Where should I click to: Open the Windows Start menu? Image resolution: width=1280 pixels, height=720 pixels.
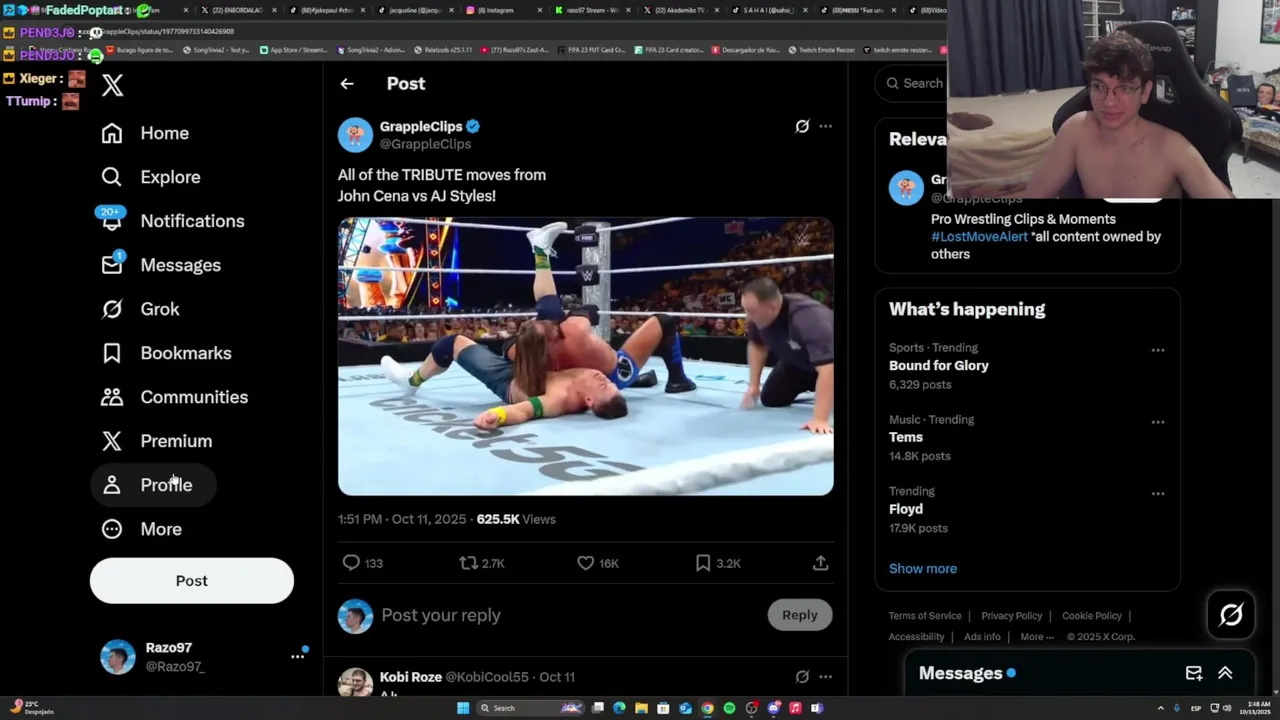463,708
